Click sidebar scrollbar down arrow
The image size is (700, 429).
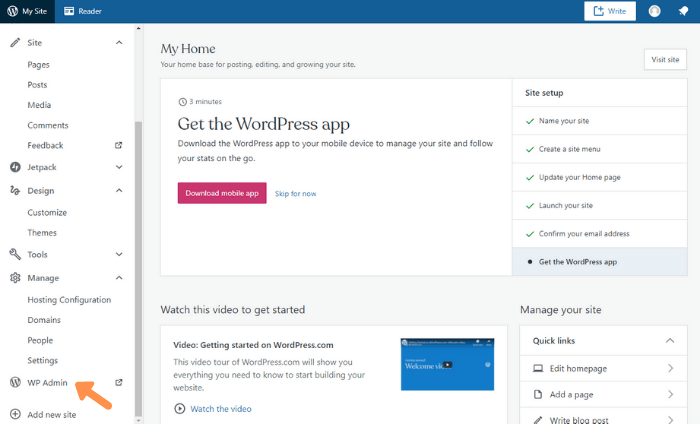click(138, 420)
